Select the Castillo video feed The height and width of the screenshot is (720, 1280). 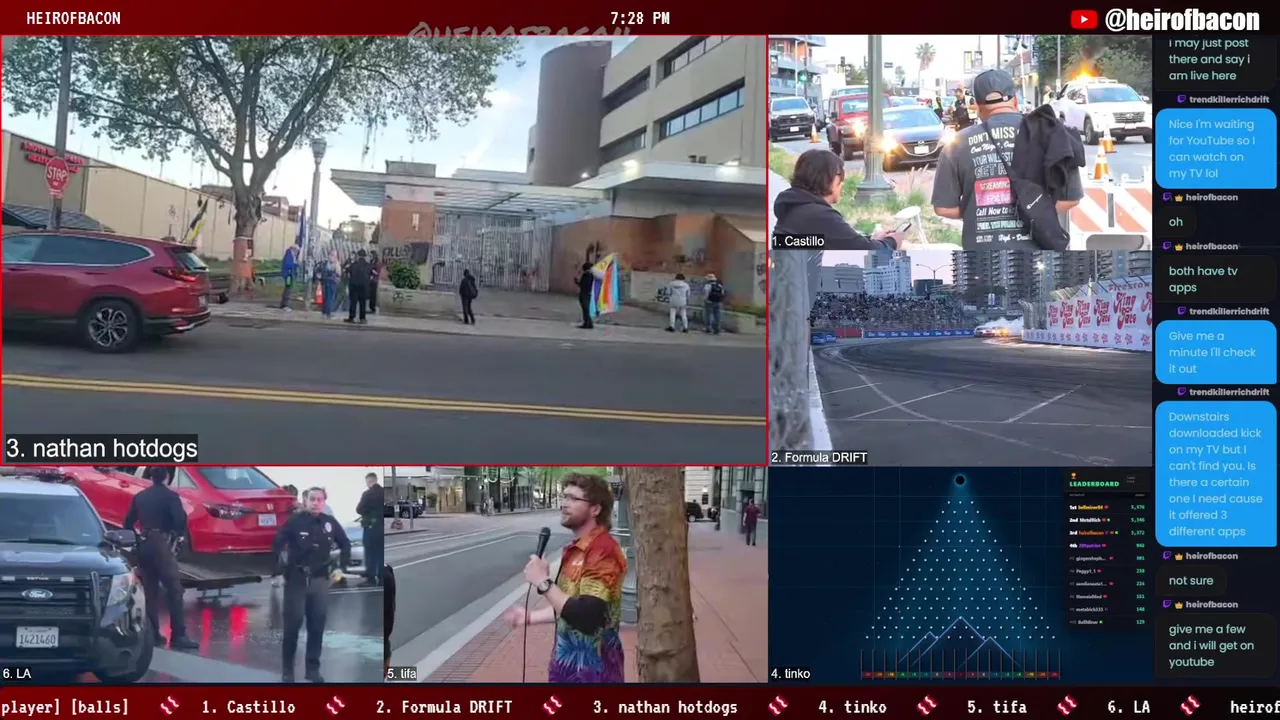tap(960, 143)
